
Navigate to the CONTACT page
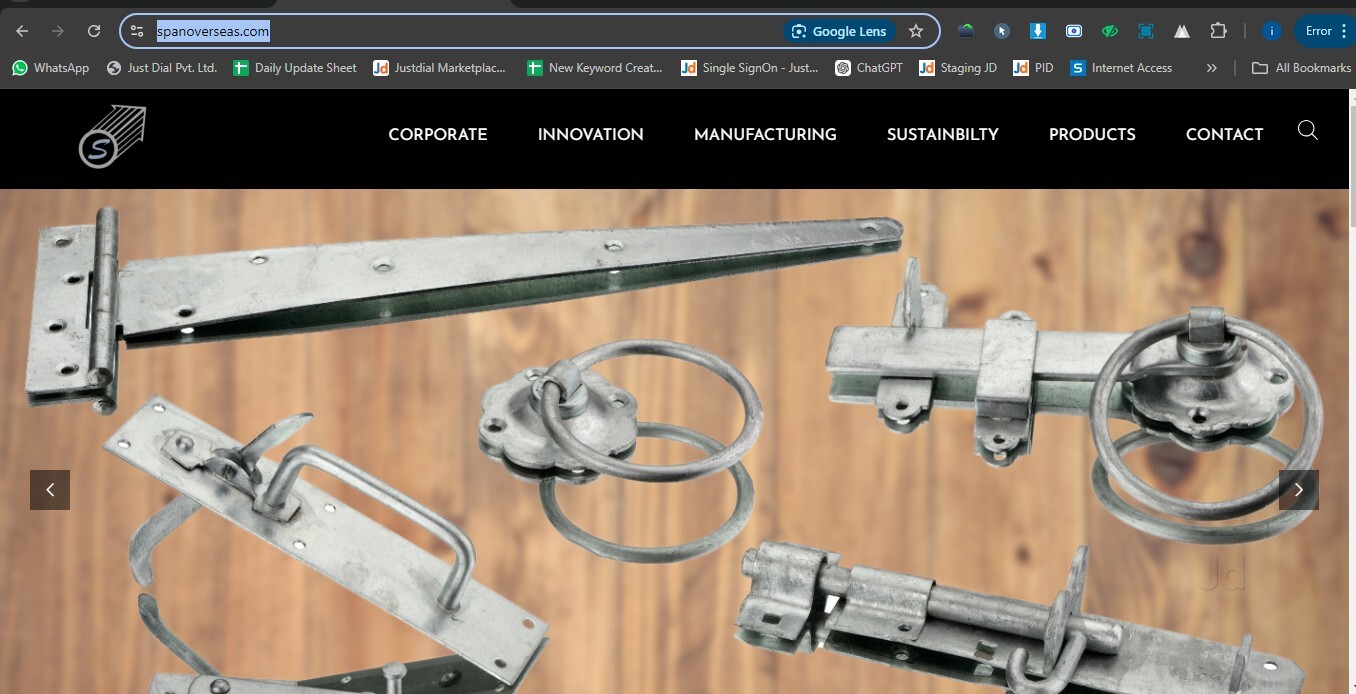click(x=1224, y=135)
